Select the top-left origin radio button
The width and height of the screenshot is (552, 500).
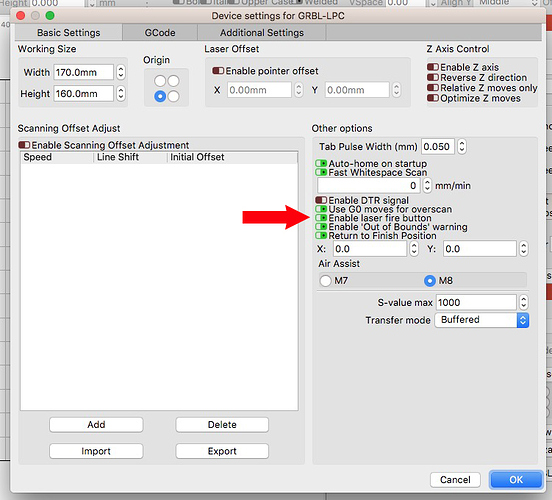point(160,81)
